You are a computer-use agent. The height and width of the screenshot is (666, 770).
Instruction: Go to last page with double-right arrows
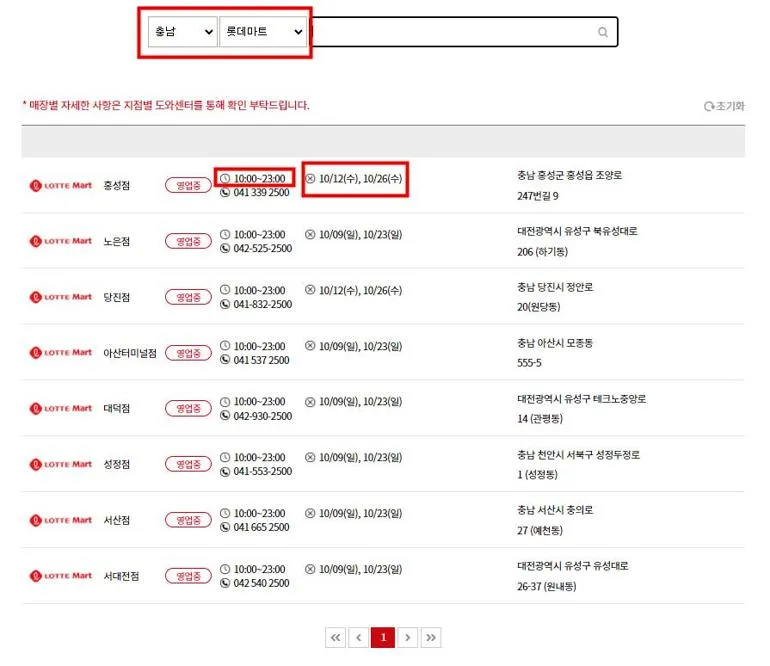(431, 638)
